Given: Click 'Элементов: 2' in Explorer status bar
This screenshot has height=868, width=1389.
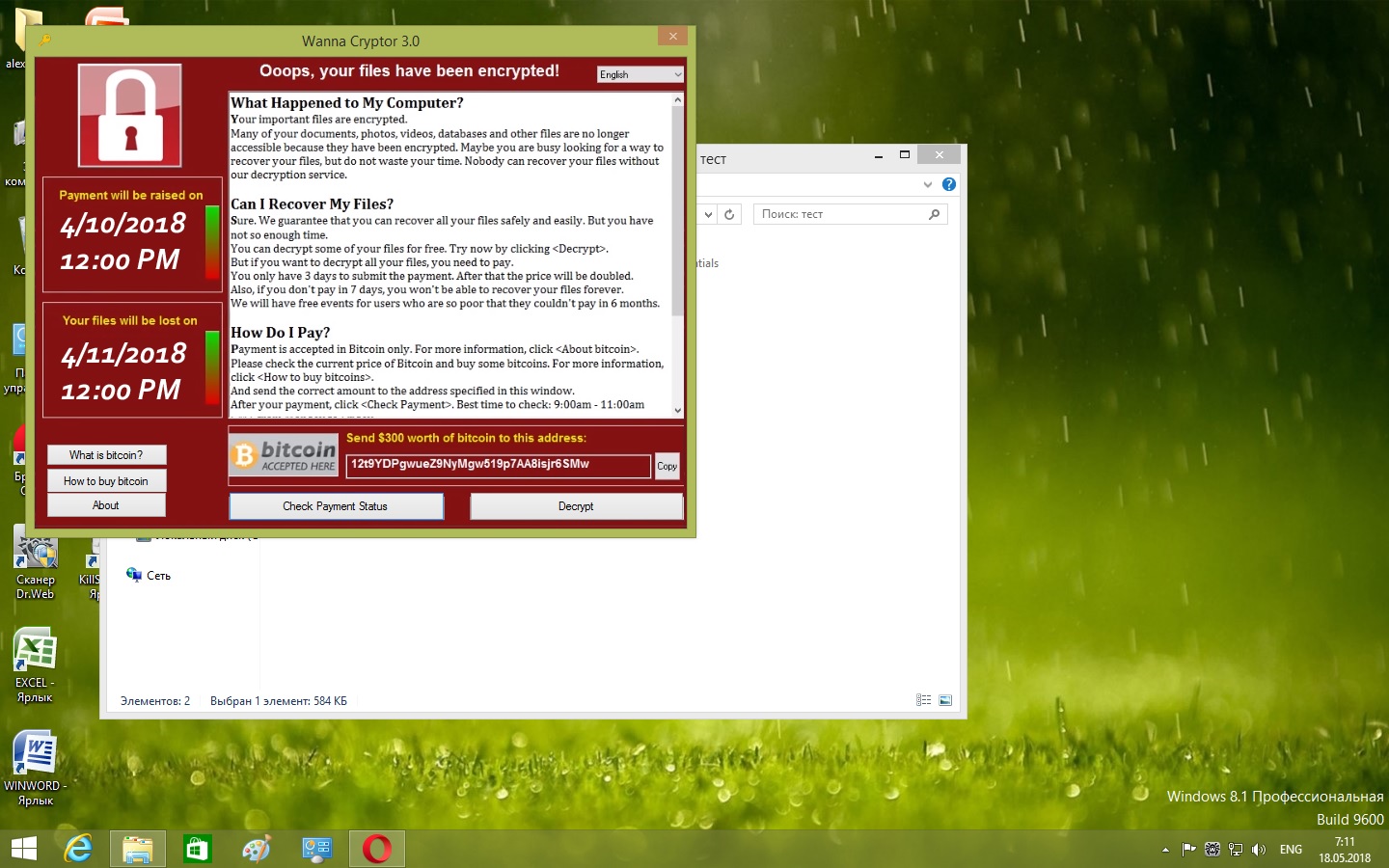Looking at the screenshot, I should (x=155, y=701).
